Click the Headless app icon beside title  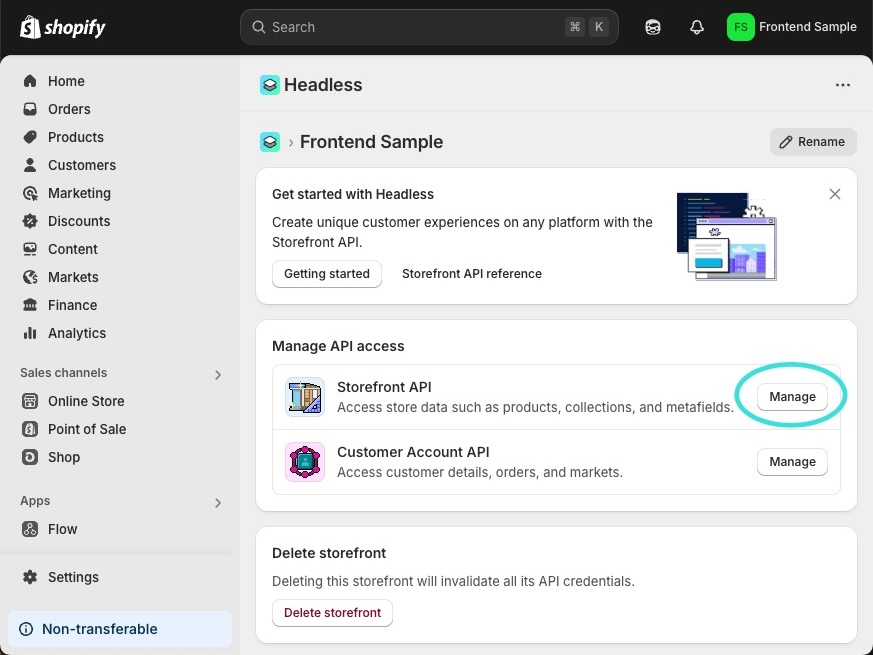coord(270,85)
